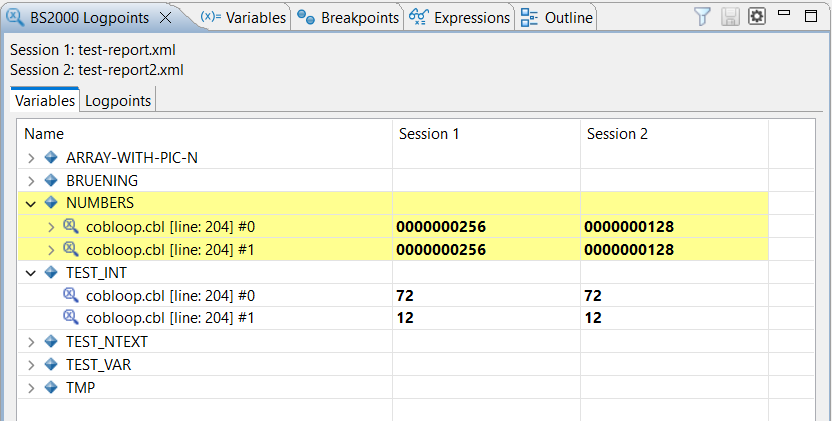Open the Breakpoints view tab

(x=349, y=18)
